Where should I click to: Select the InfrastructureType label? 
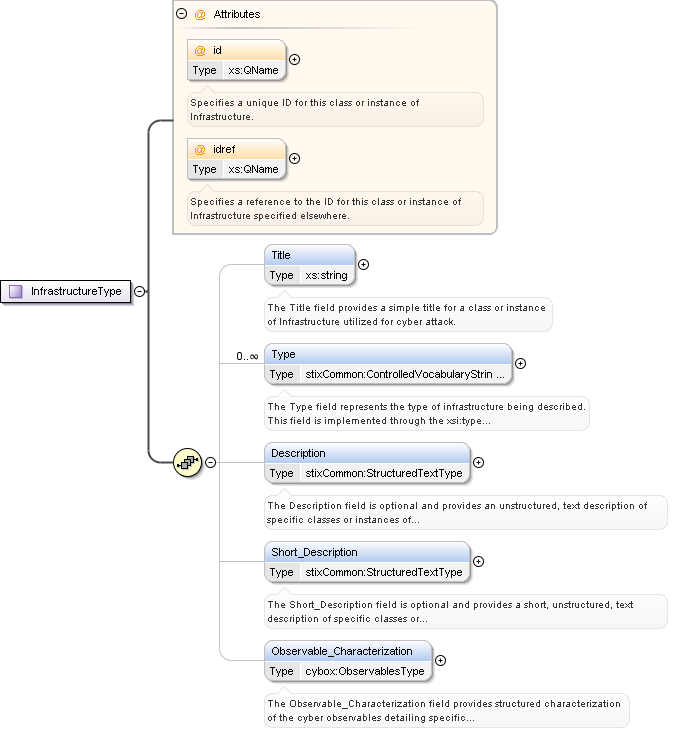click(76, 292)
